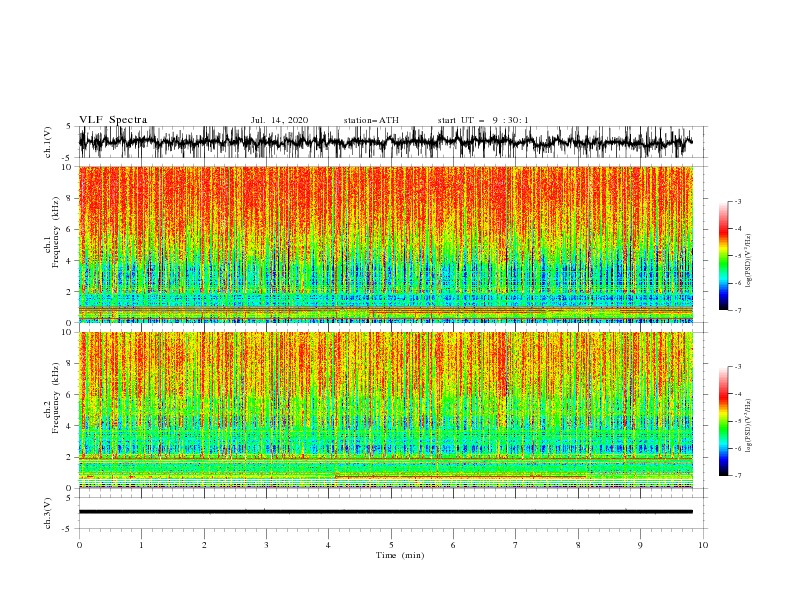The width and height of the screenshot is (792, 612).
Task: Click the time axis tick label "7"
Action: (516, 545)
